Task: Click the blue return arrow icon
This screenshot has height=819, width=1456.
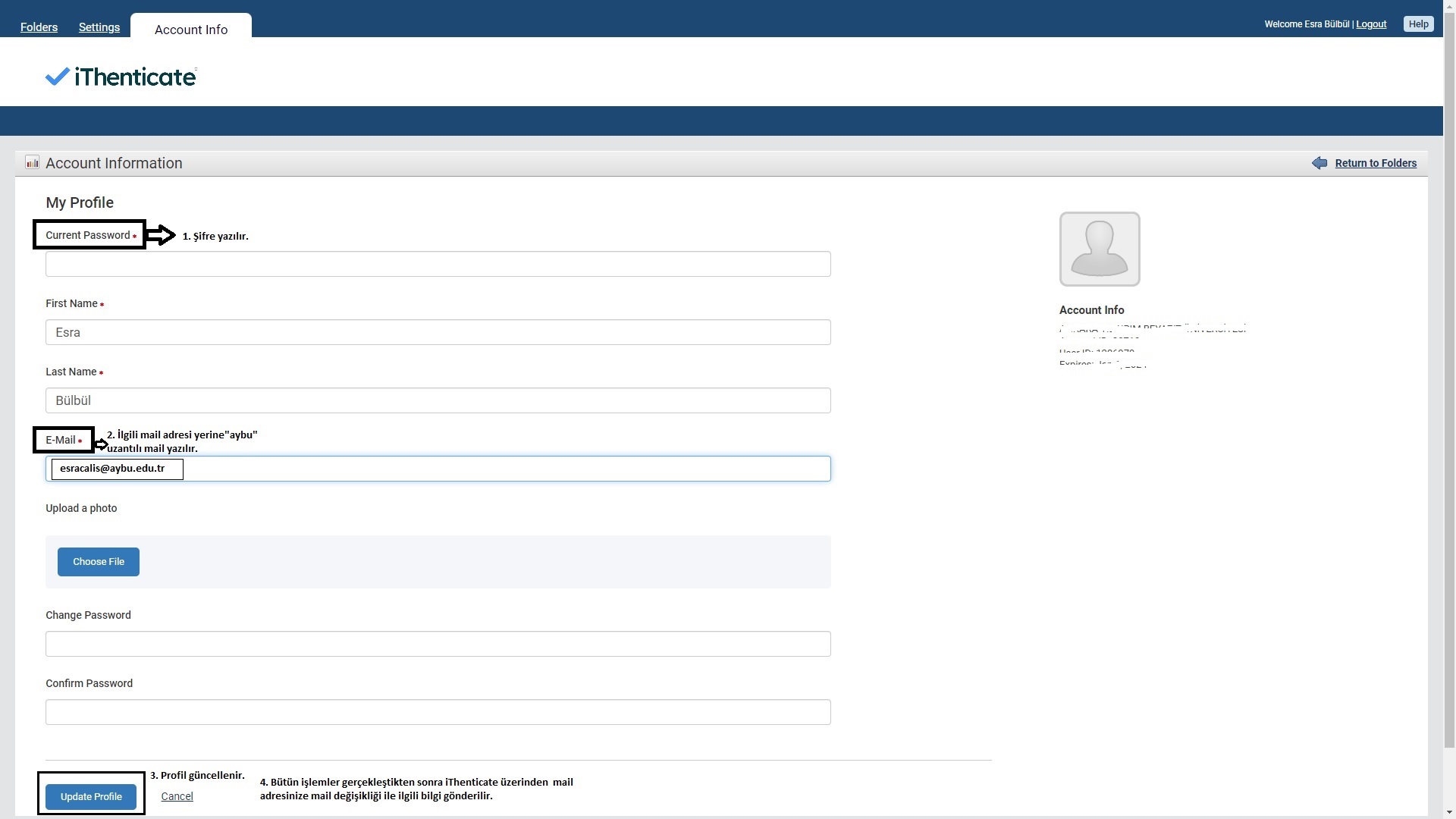Action: [1319, 163]
